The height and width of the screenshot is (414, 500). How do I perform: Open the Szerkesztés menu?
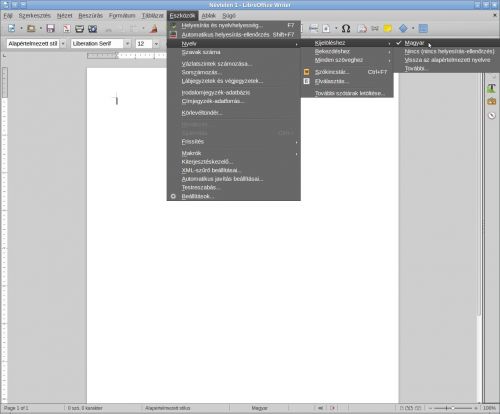[x=34, y=16]
